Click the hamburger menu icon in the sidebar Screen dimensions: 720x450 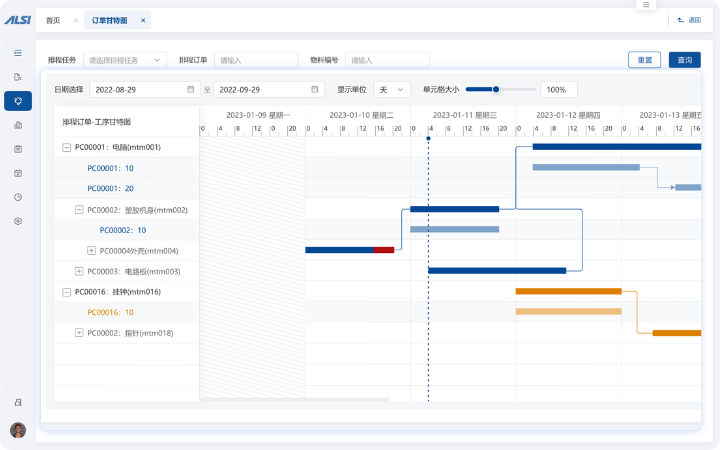click(18, 52)
